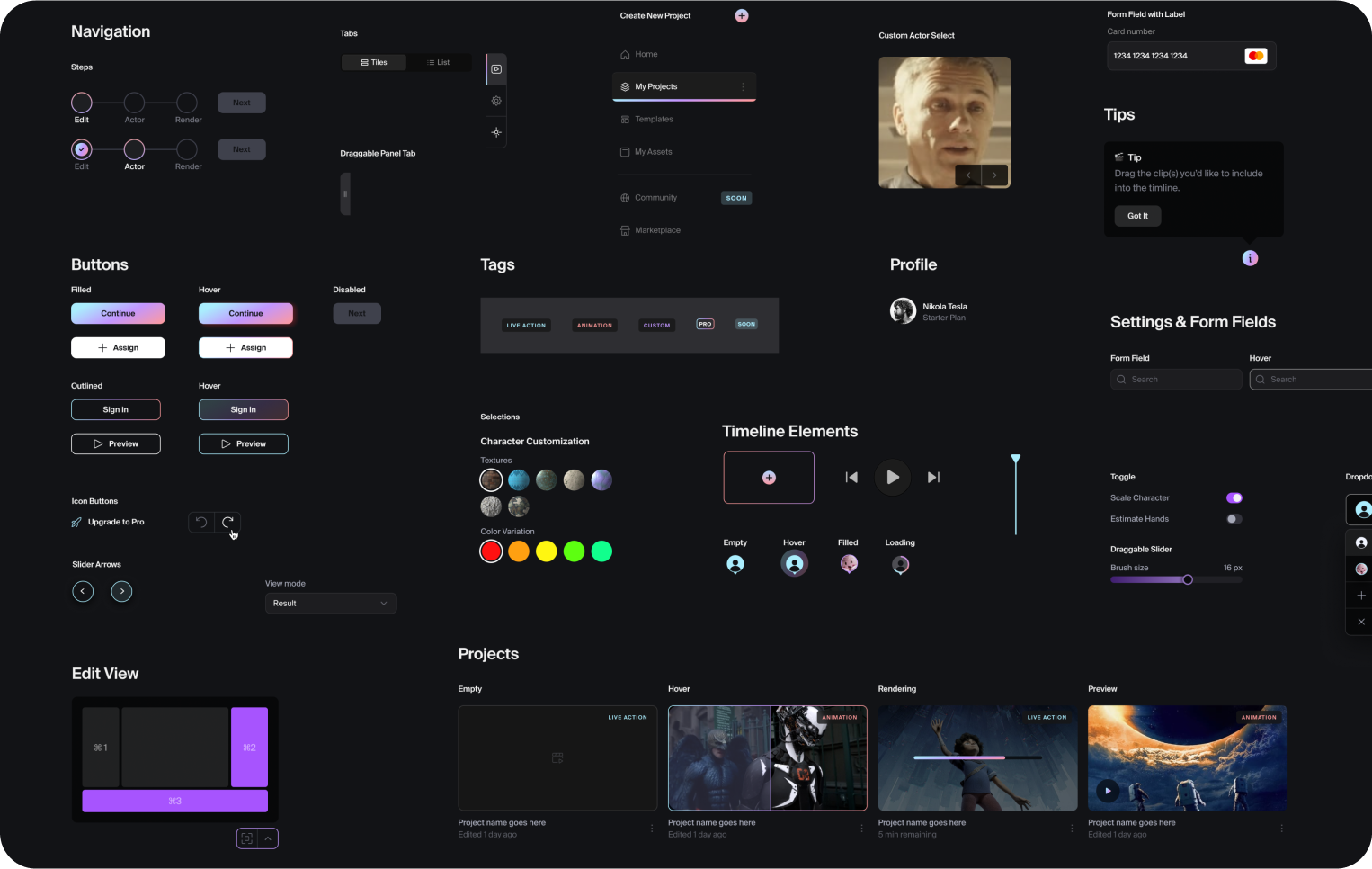
Task: Click the filled Continue button
Action: pyautogui.click(x=118, y=313)
